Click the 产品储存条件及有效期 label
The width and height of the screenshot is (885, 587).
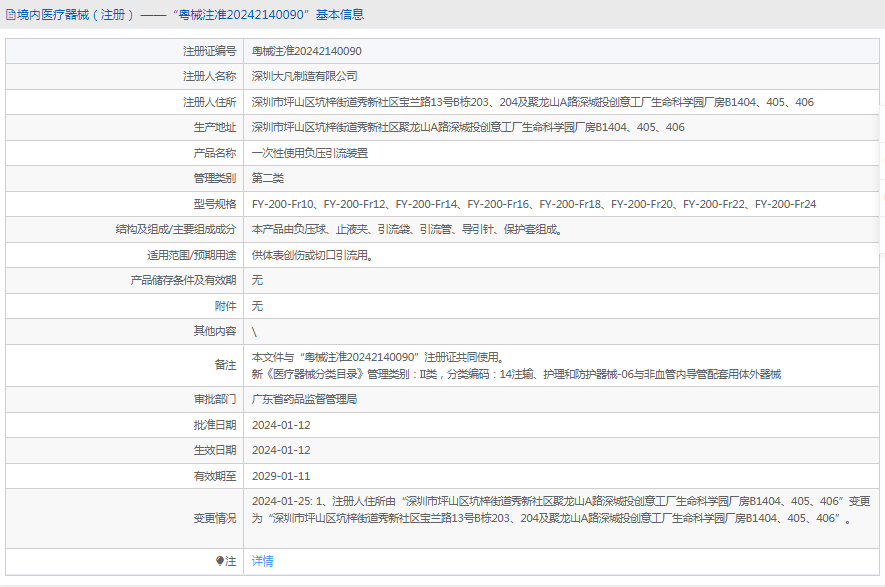click(x=183, y=281)
